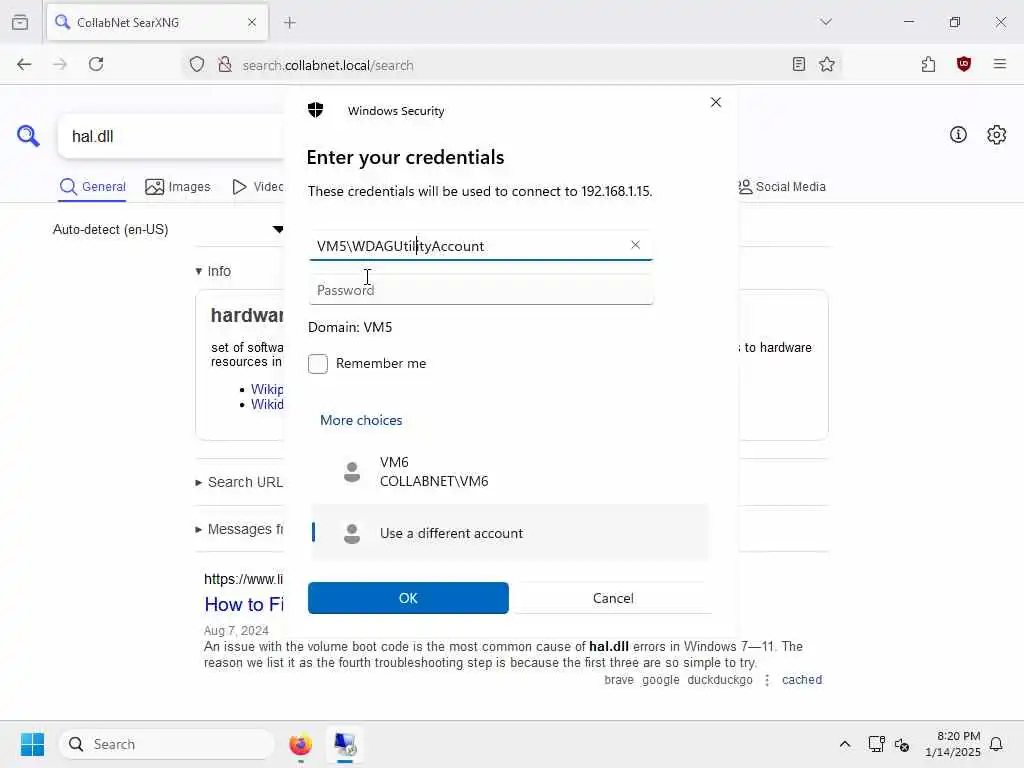Expand the Messages section
This screenshot has width=1024, height=768.
click(239, 529)
